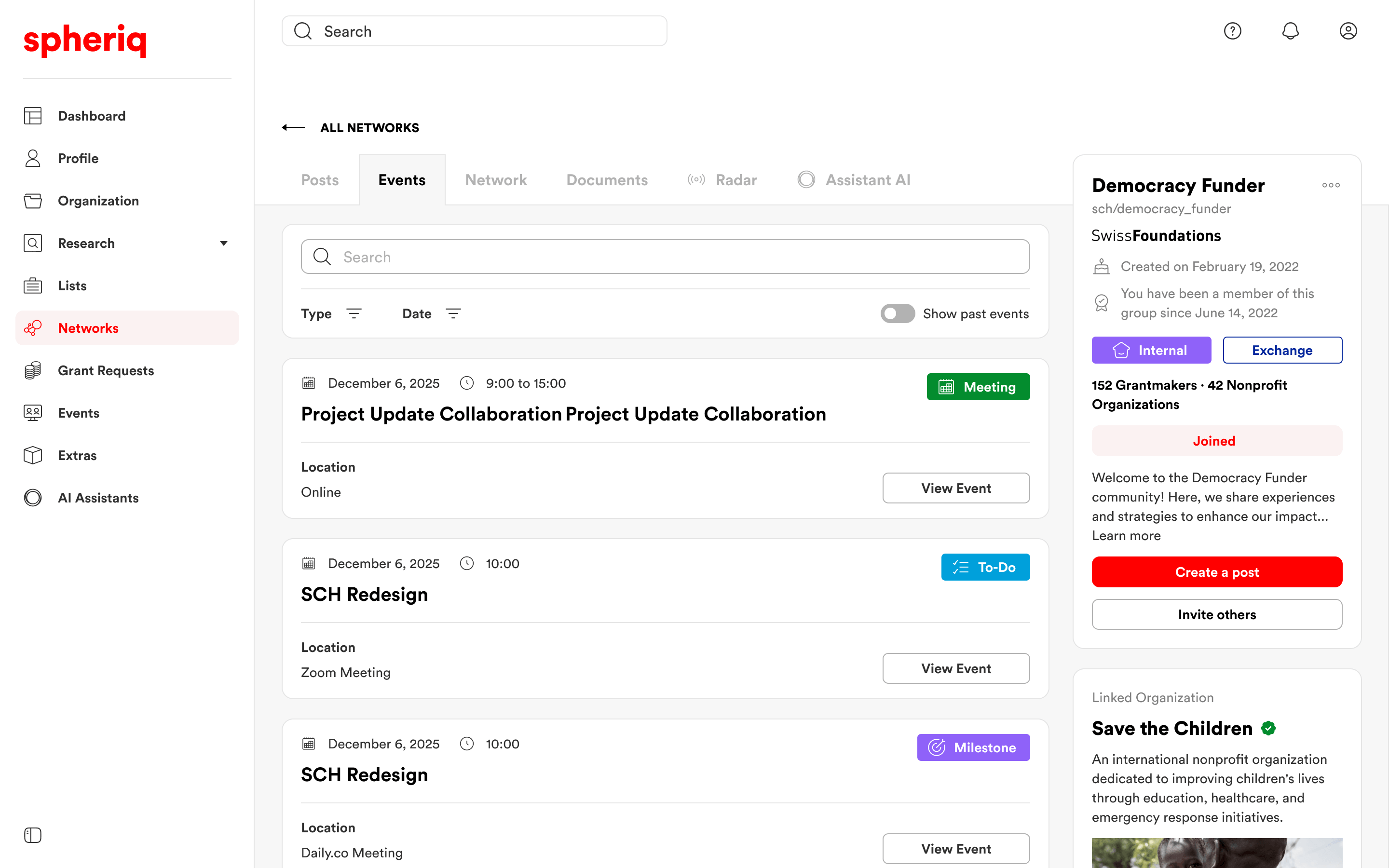Click the Exchange tag button
Screen dimensions: 1389x868
point(1282,350)
